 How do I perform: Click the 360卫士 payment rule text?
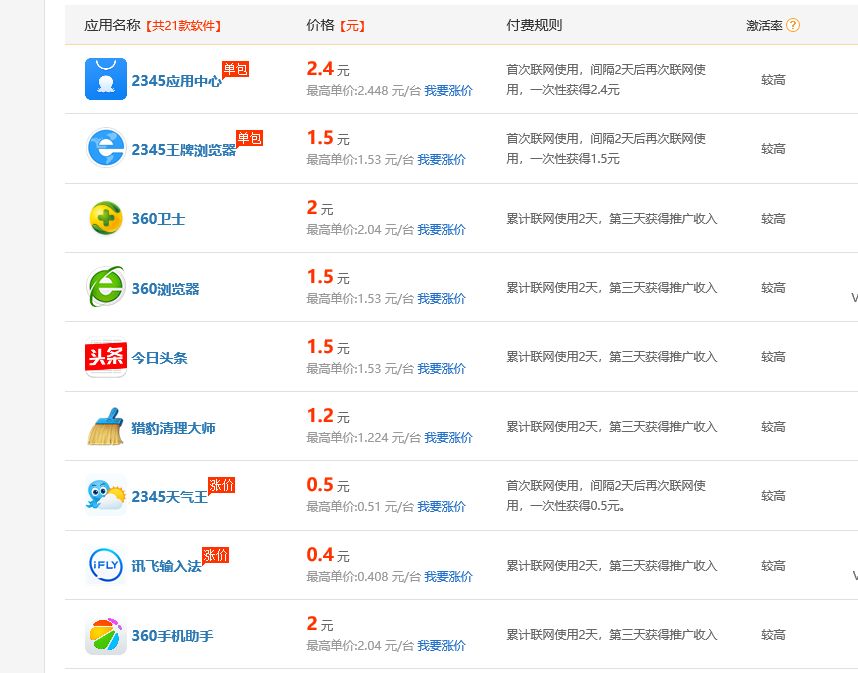click(611, 219)
